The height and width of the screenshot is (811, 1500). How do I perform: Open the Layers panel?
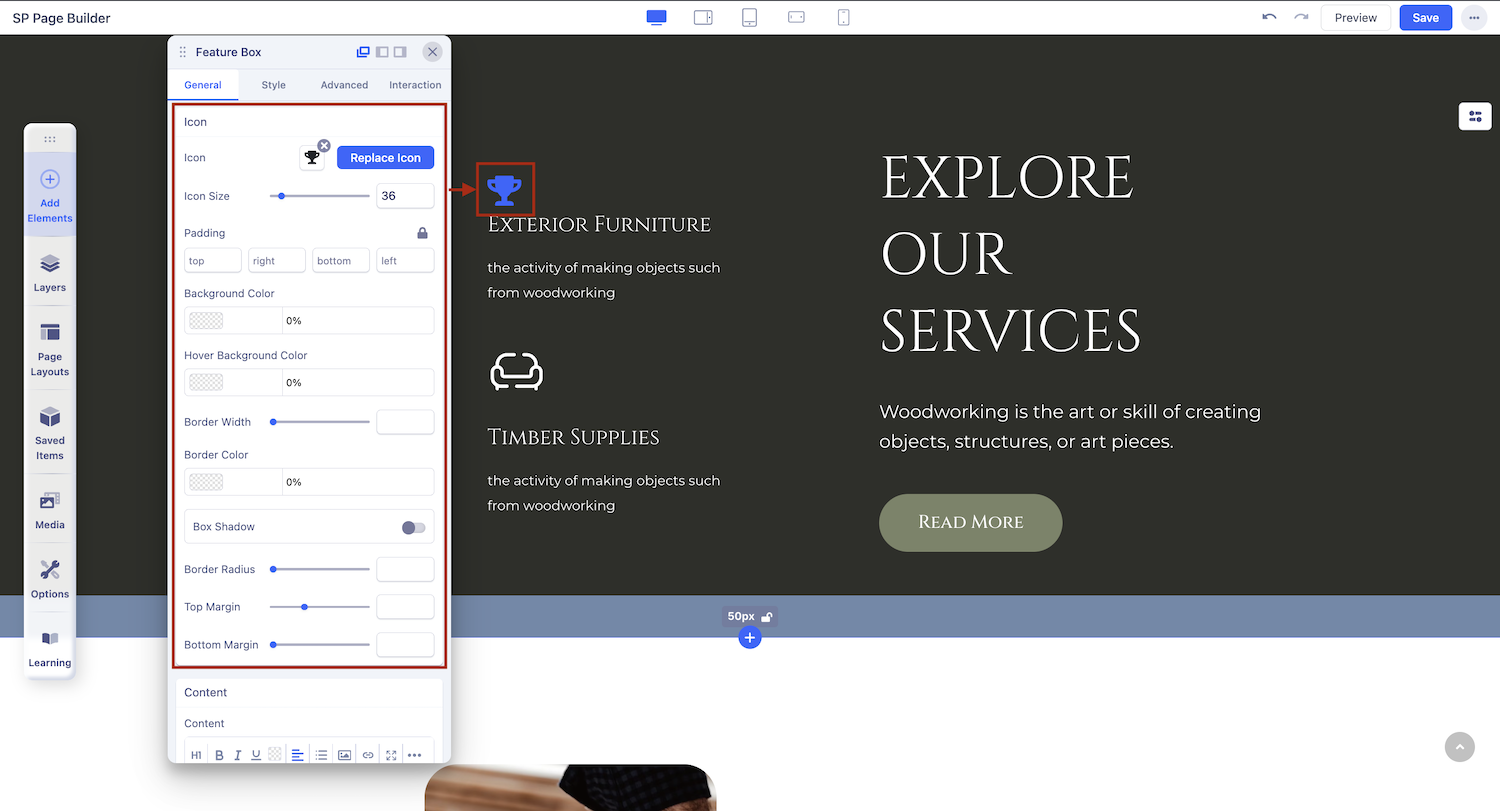(x=50, y=273)
